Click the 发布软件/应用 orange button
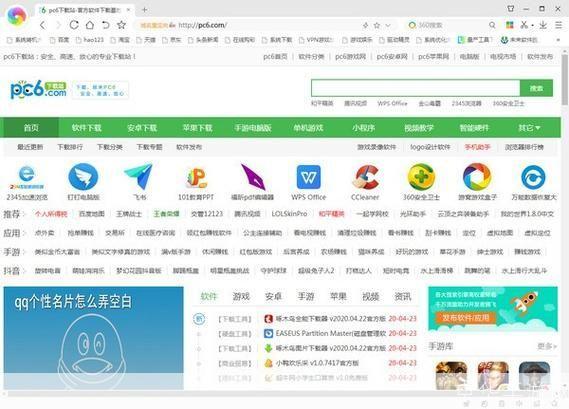The width and height of the screenshot is (569, 409). point(465,318)
